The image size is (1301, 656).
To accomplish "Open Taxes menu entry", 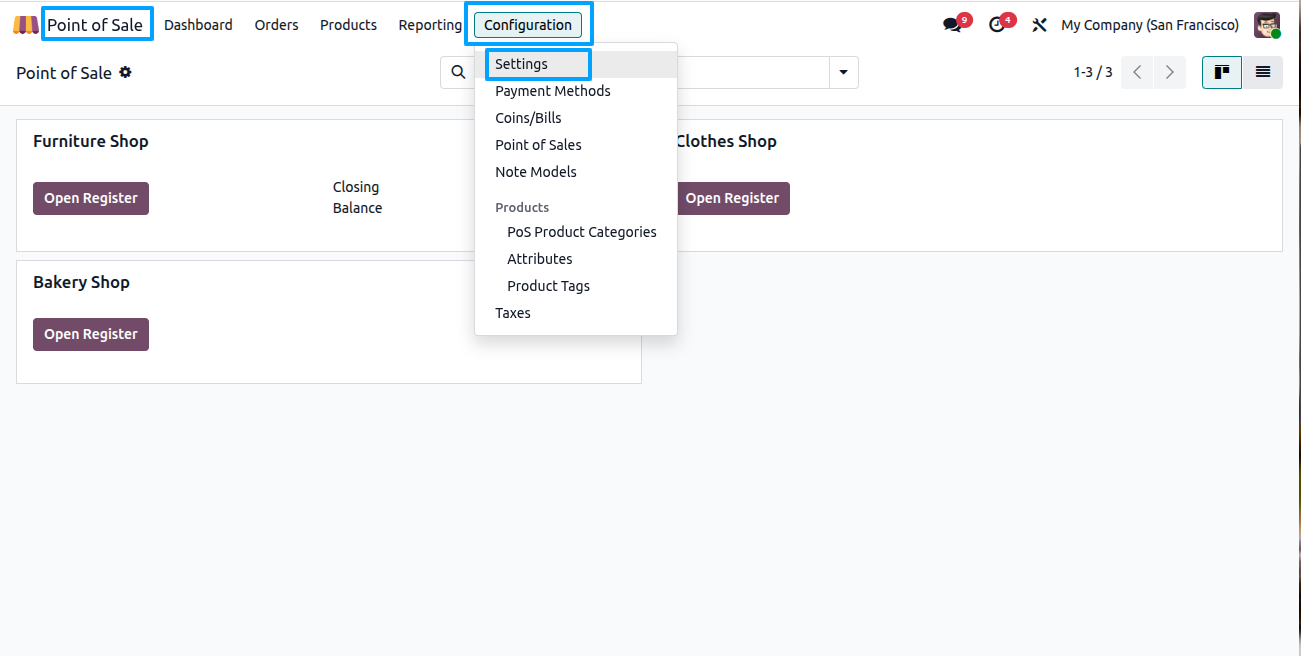I will (576, 313).
